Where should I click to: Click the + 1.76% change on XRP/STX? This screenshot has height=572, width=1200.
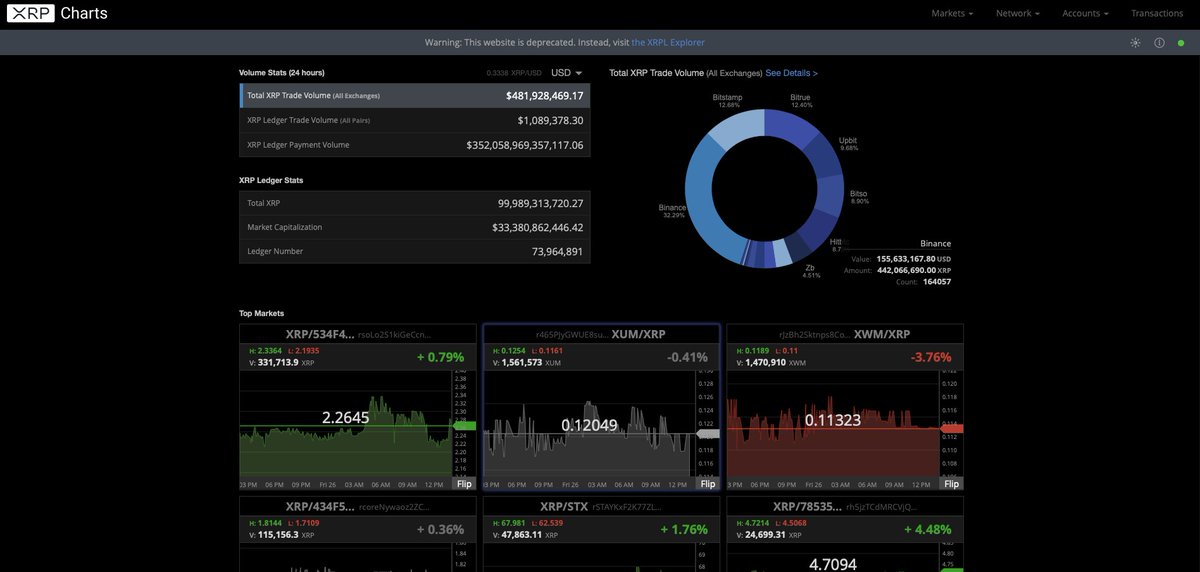coord(684,529)
